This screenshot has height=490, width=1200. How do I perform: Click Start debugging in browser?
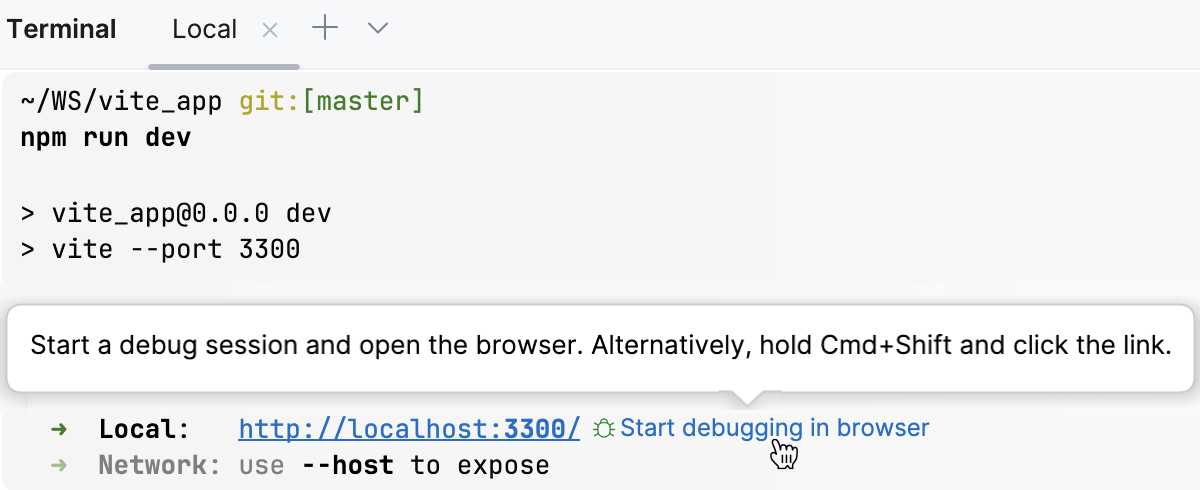pyautogui.click(x=775, y=428)
